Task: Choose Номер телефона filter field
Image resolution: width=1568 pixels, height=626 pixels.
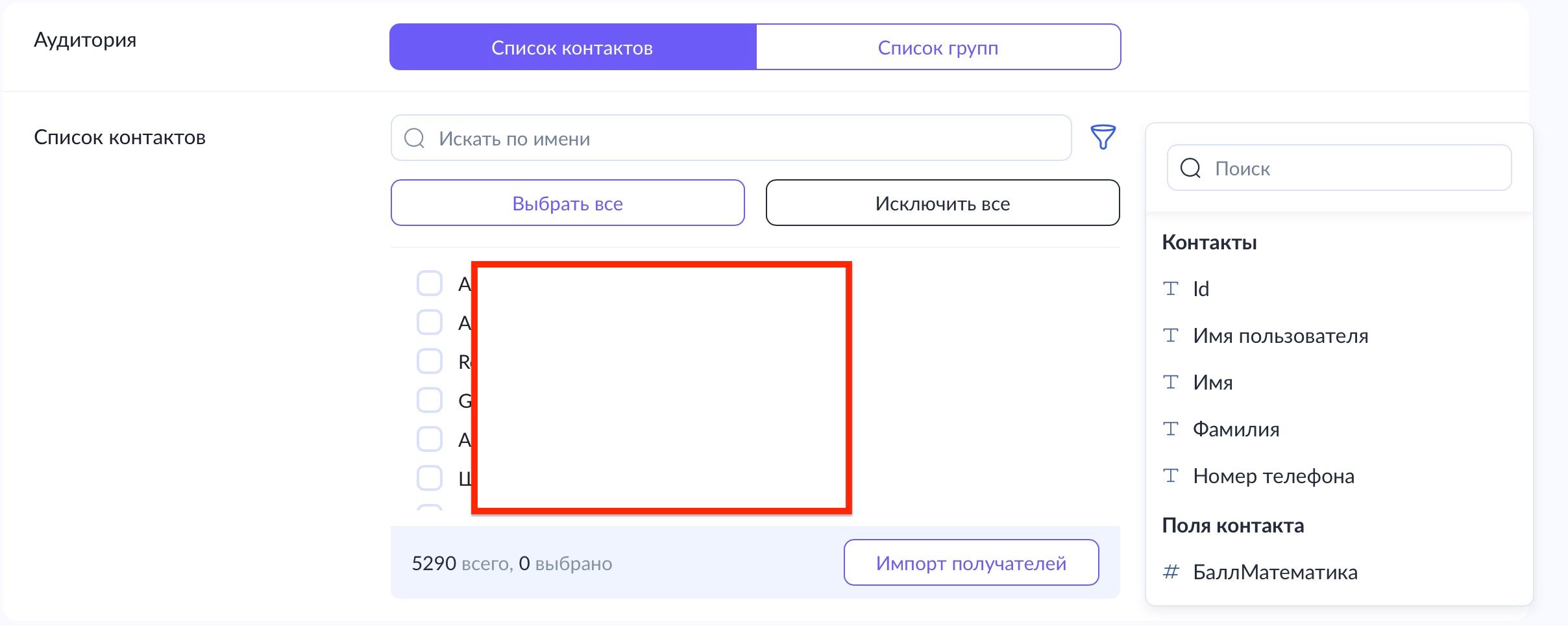Action: (1273, 476)
